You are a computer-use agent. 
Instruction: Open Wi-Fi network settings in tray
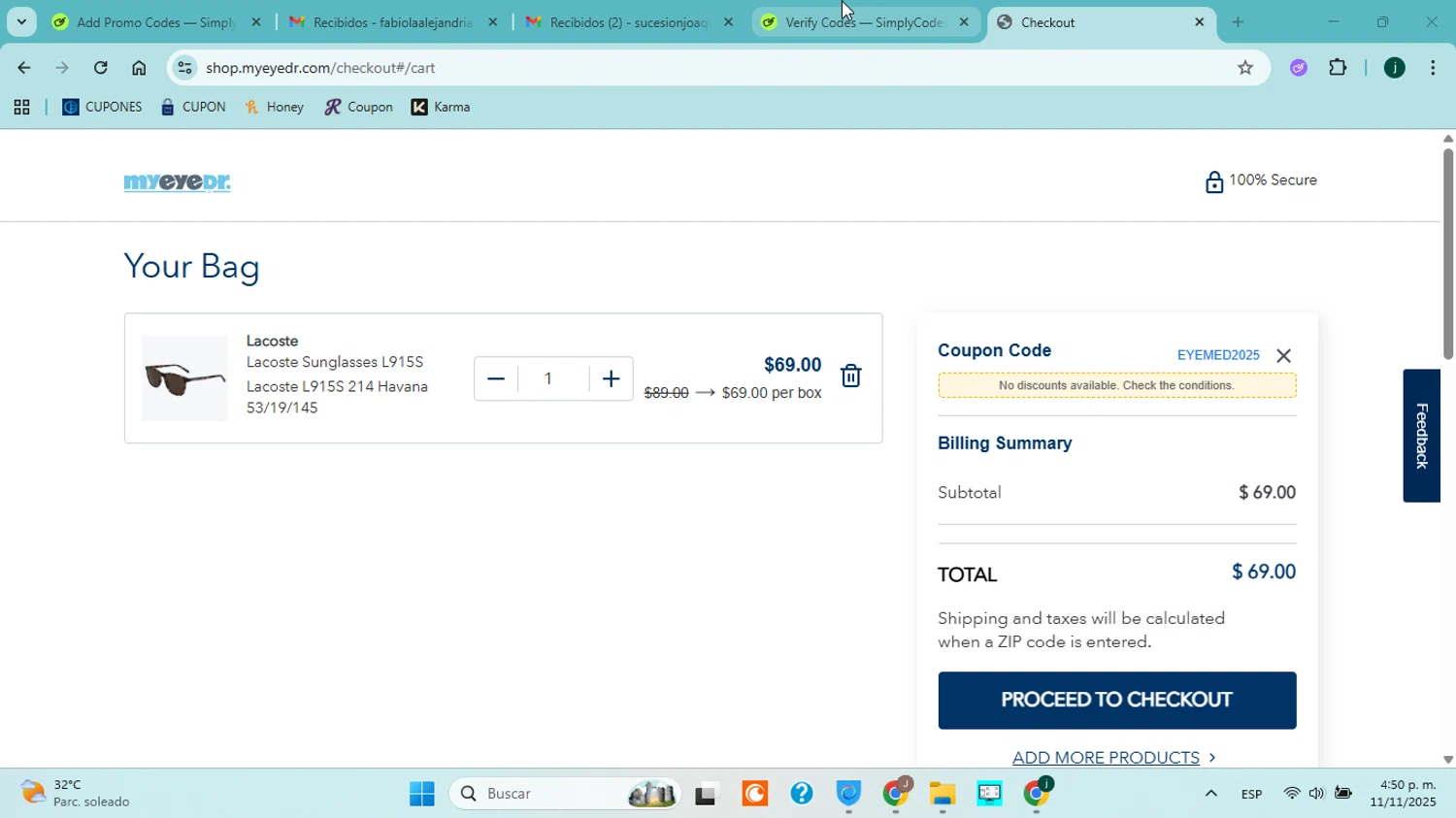coord(1291,795)
